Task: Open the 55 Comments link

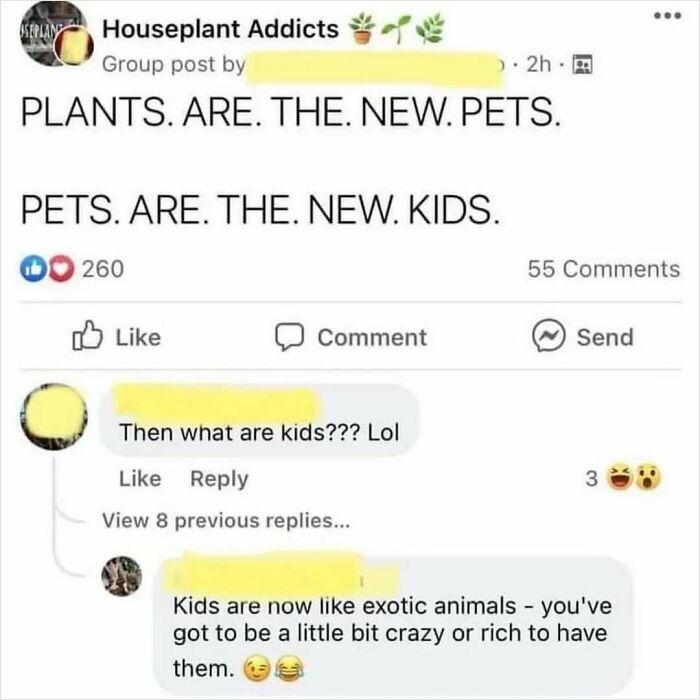Action: (604, 269)
